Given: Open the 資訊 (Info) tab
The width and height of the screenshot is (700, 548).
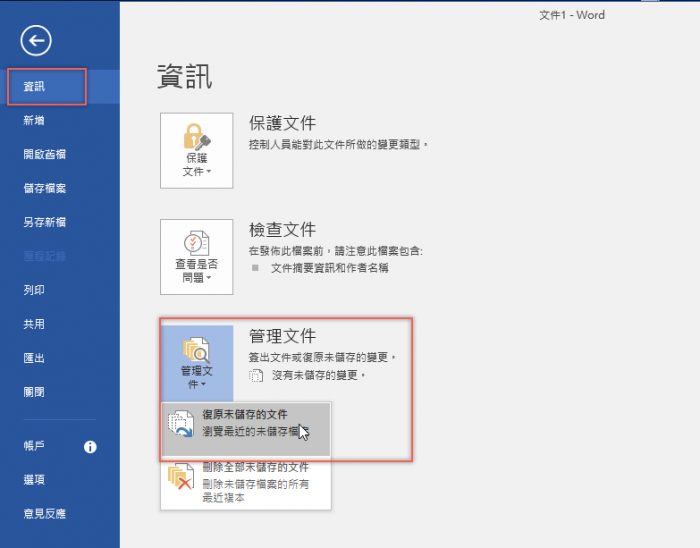Looking at the screenshot, I should [x=60, y=87].
